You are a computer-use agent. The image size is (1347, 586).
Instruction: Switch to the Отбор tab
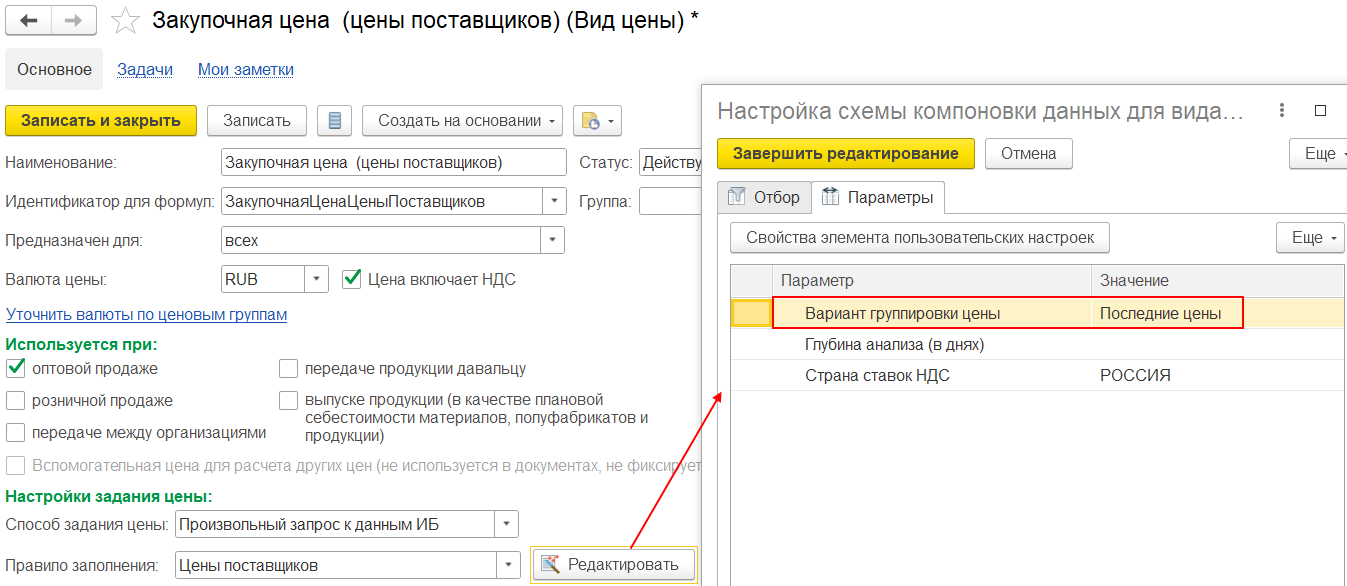pyautogui.click(x=764, y=197)
